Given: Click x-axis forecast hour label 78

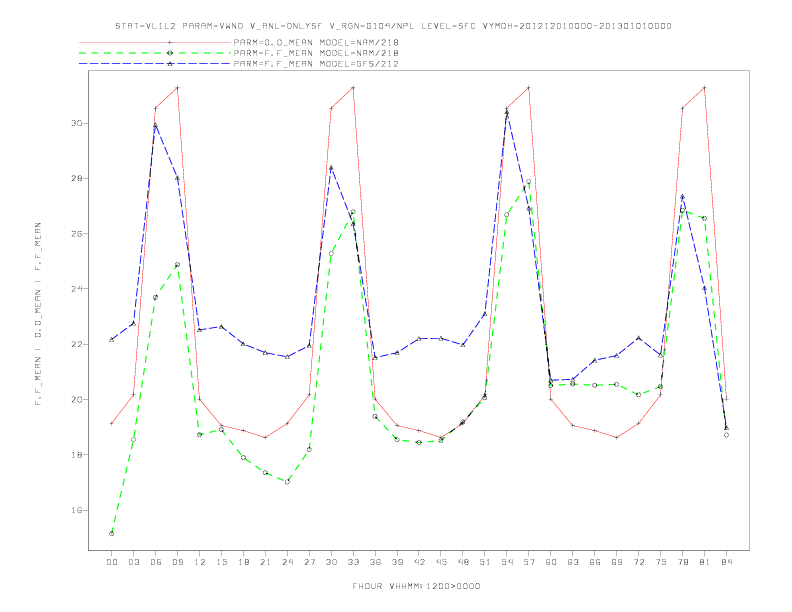Looking at the screenshot, I should point(682,562).
